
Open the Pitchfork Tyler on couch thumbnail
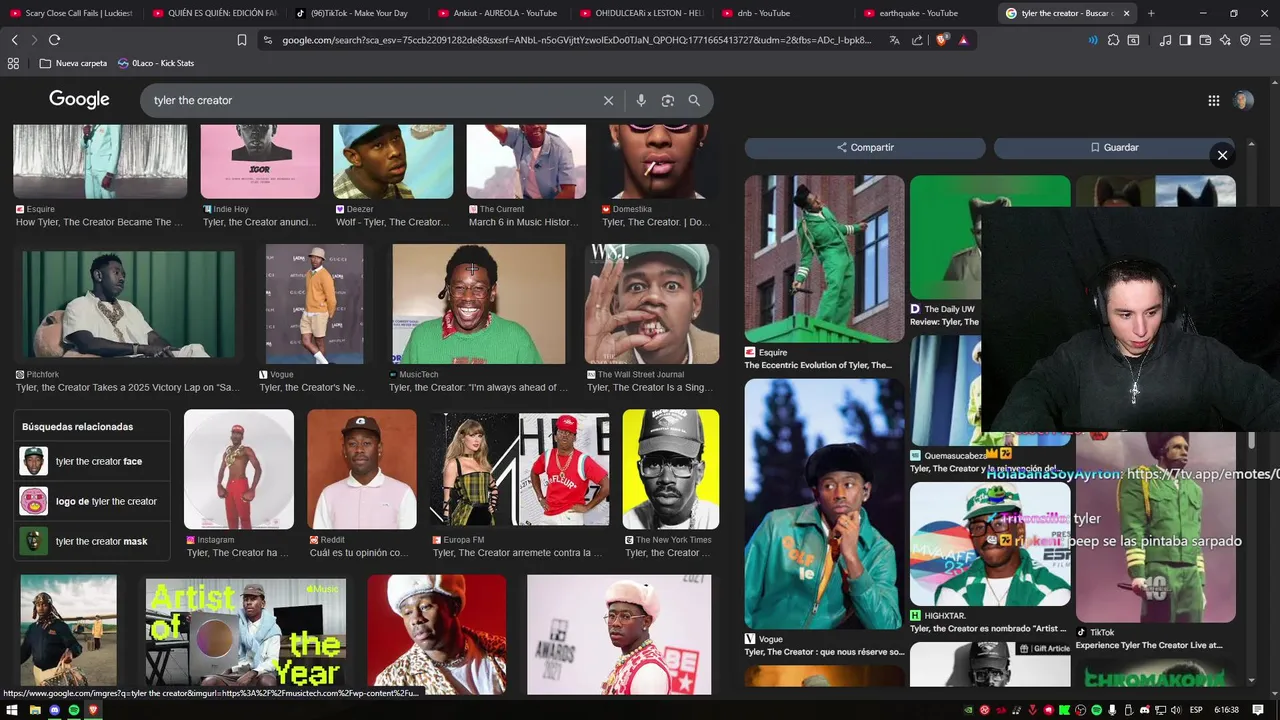click(x=128, y=304)
